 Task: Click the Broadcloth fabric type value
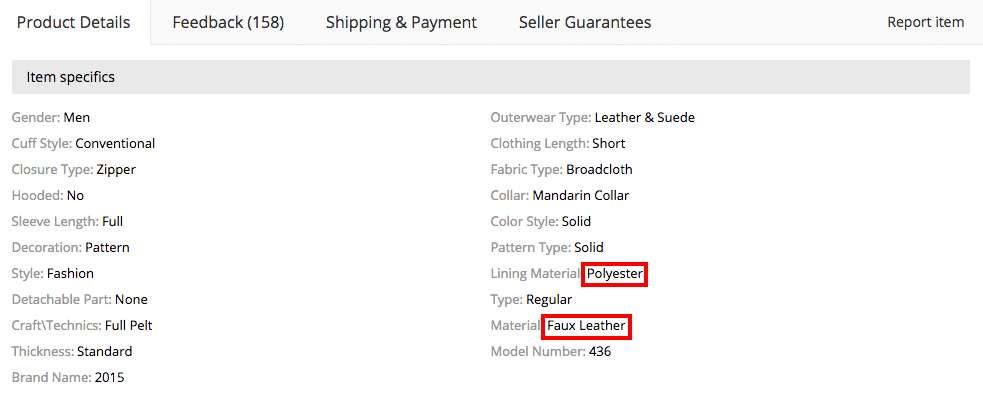[x=599, y=169]
